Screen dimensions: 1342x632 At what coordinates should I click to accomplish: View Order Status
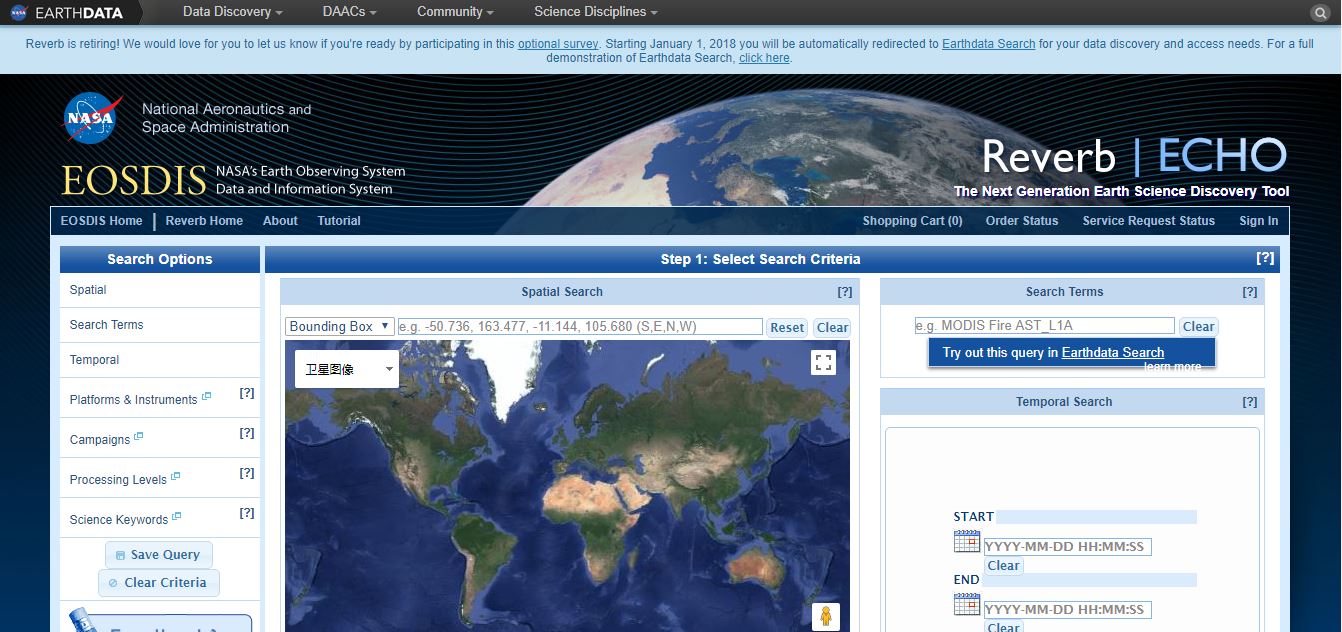pos(1022,221)
